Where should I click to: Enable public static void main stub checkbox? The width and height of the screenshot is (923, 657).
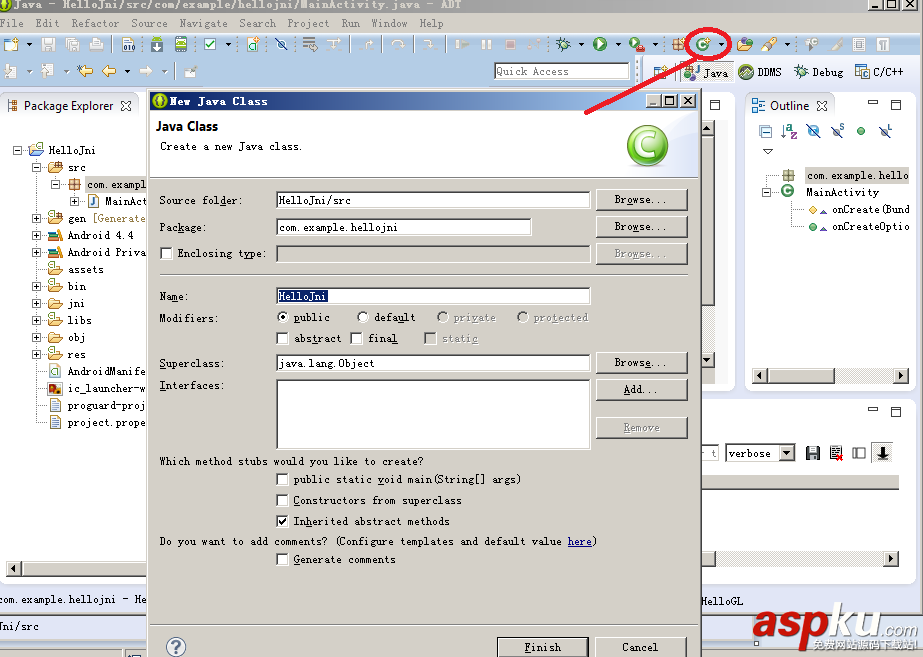283,479
